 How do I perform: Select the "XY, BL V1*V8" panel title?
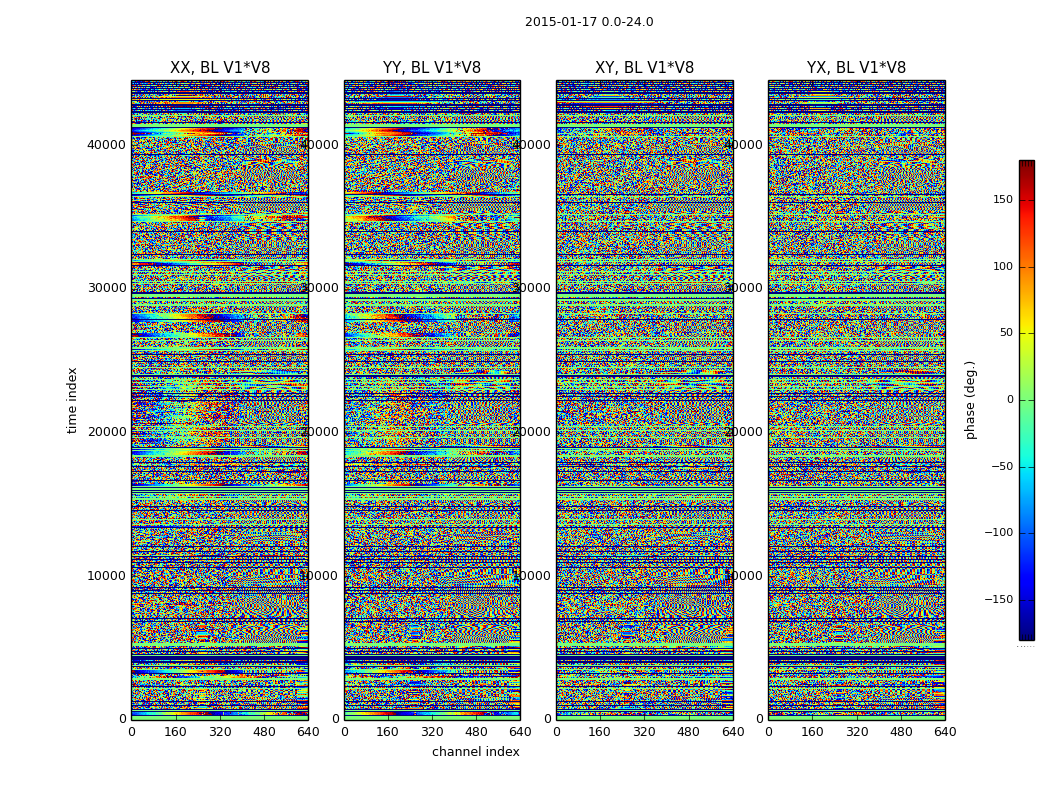point(644,68)
